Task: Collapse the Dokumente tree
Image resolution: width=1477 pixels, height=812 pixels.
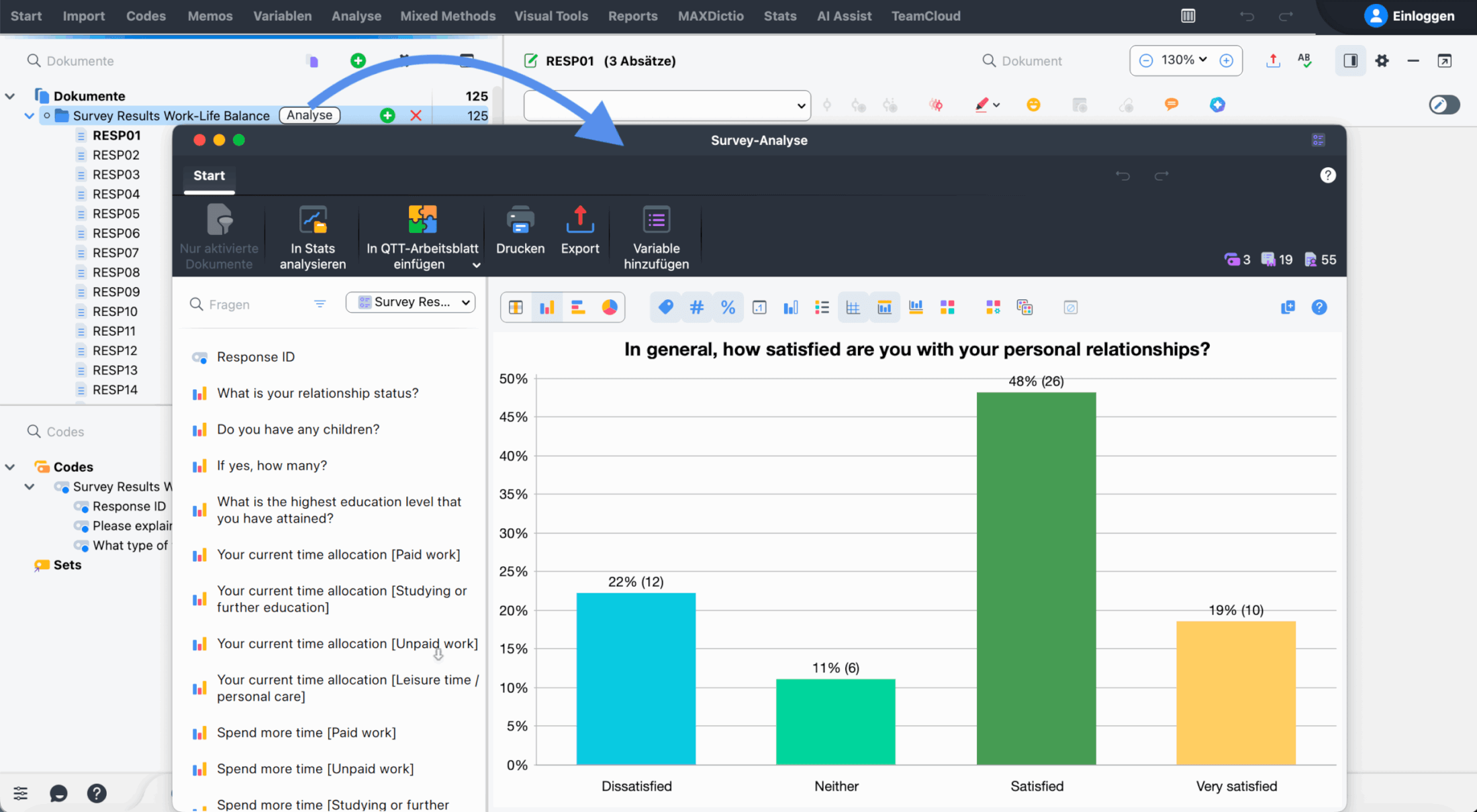Action: tap(9, 95)
